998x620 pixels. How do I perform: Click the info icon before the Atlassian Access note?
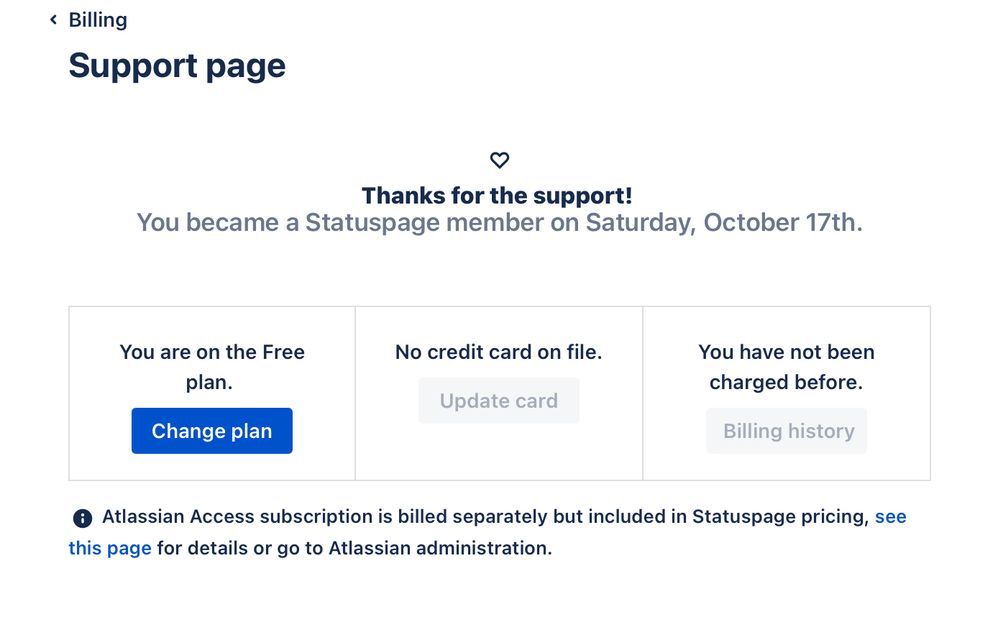[82, 518]
